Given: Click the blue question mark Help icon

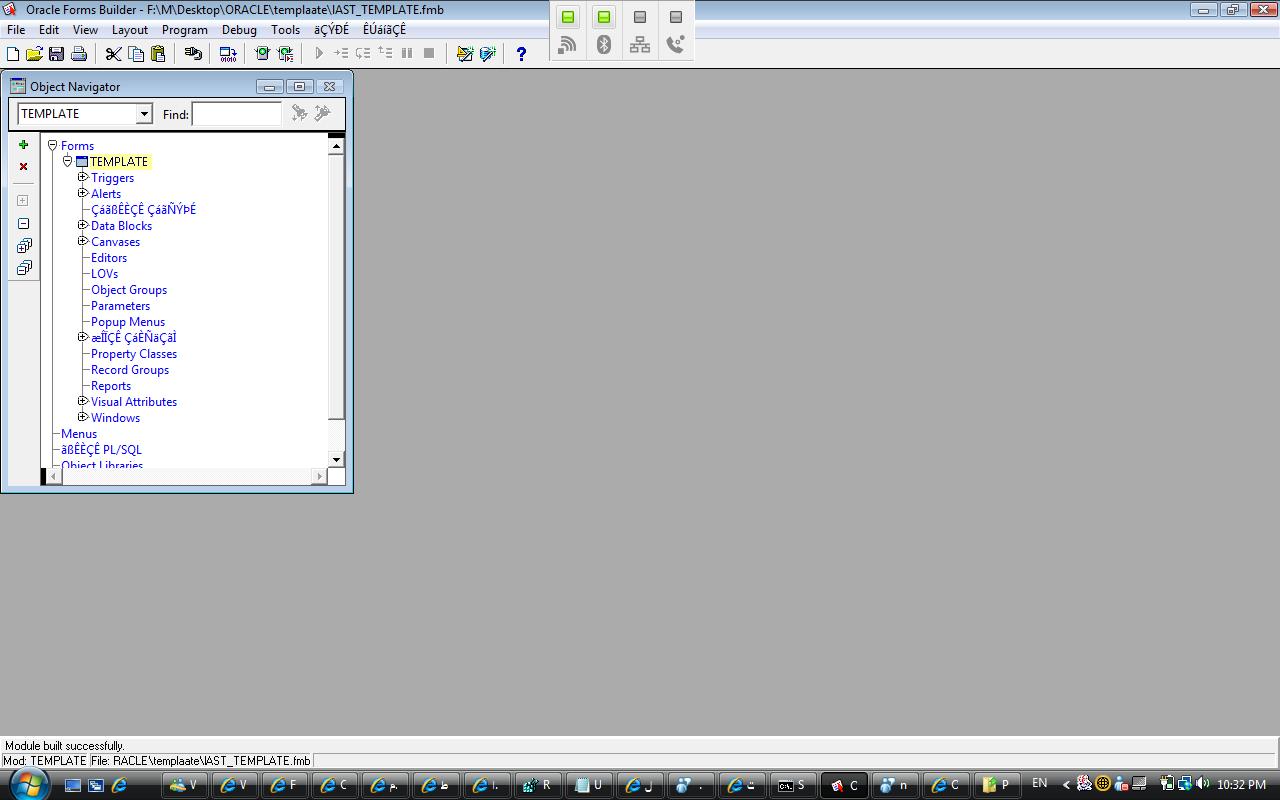Looking at the screenshot, I should point(520,54).
